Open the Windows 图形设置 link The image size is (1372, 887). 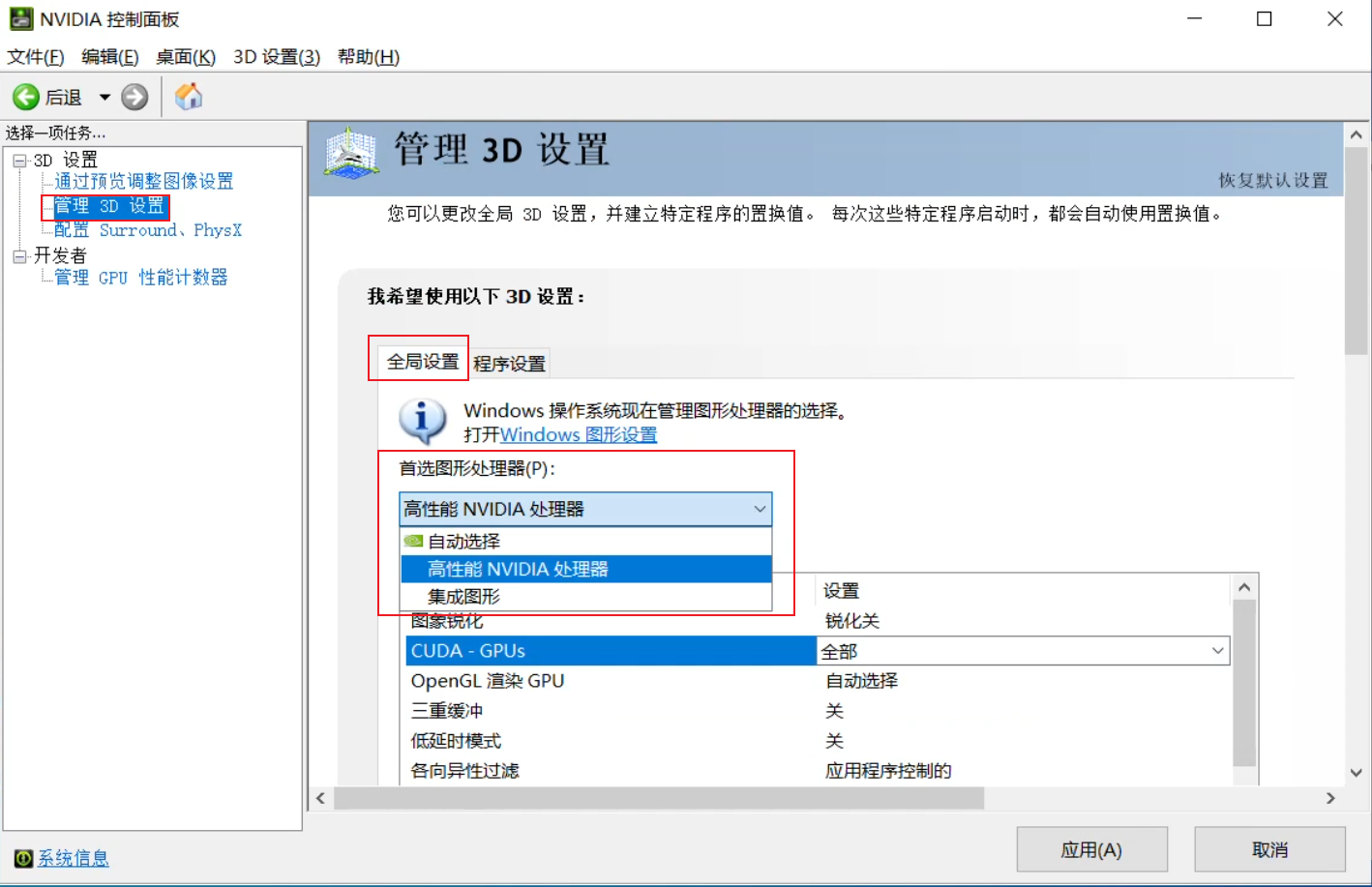pos(577,435)
